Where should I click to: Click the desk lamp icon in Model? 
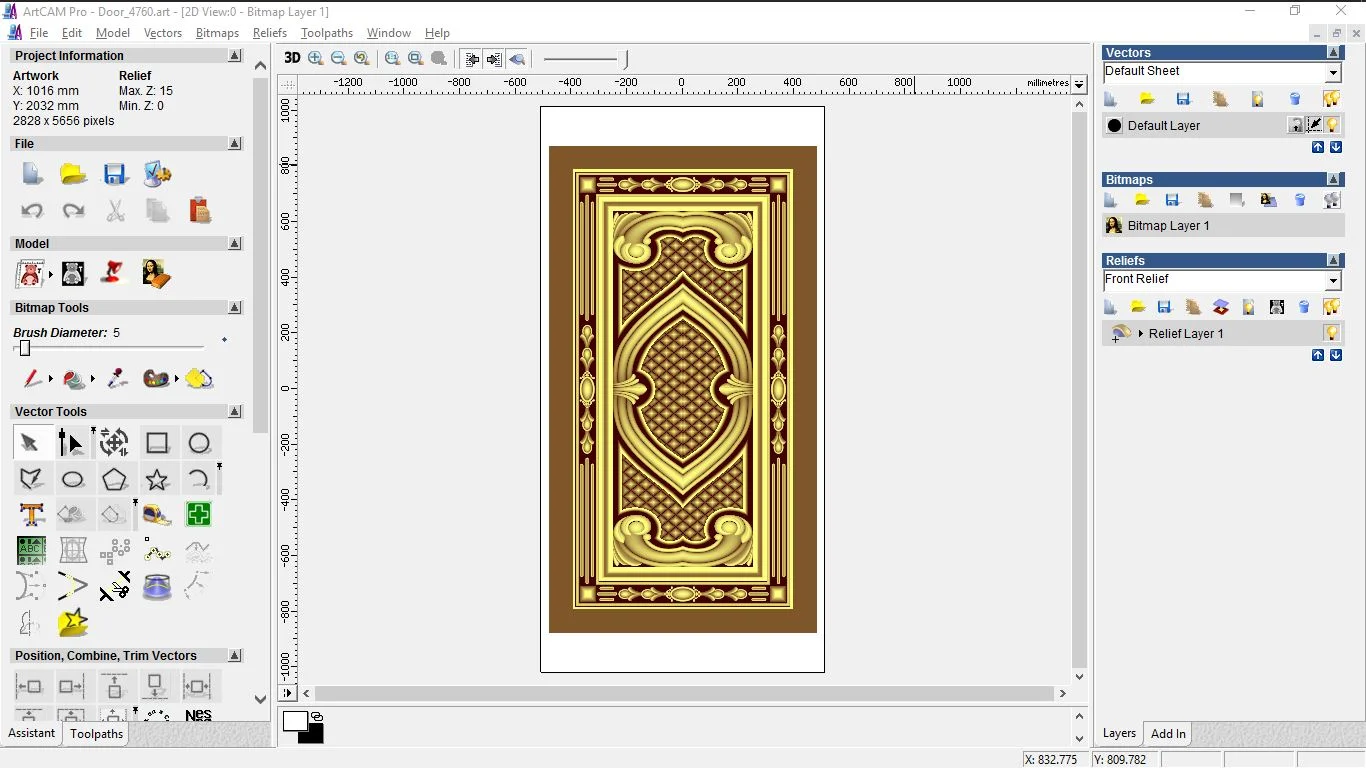point(115,272)
